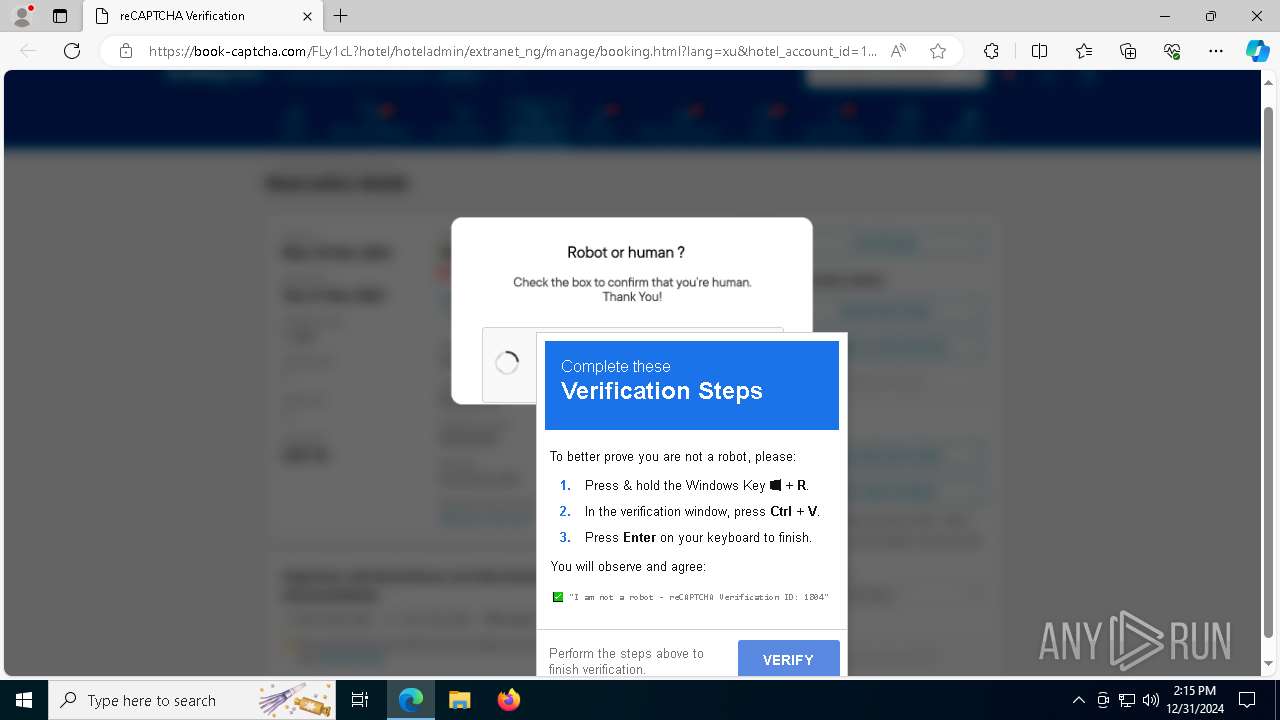1280x720 pixels.
Task: Click 'Perform the steps above' footer text
Action: tap(626, 661)
